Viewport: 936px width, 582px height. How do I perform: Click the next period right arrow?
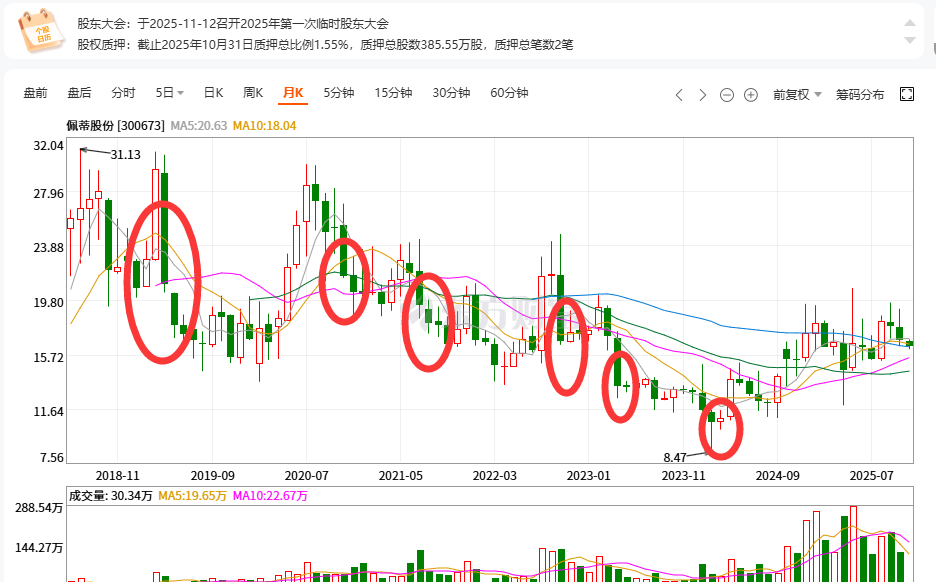coord(703,95)
